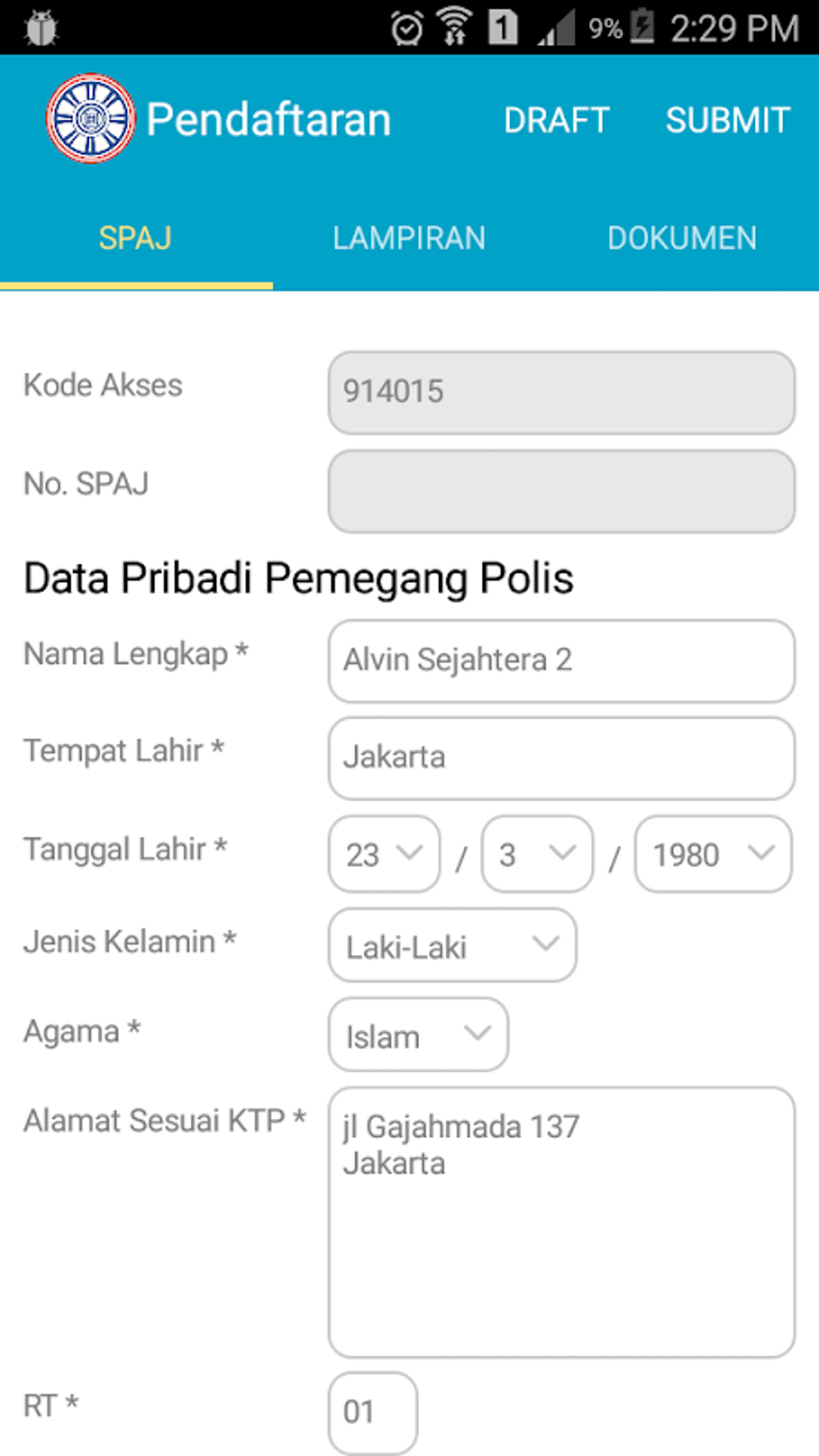Open the birth year dropdown showing 1980
Image resolution: width=819 pixels, height=1456 pixels.
tap(713, 854)
